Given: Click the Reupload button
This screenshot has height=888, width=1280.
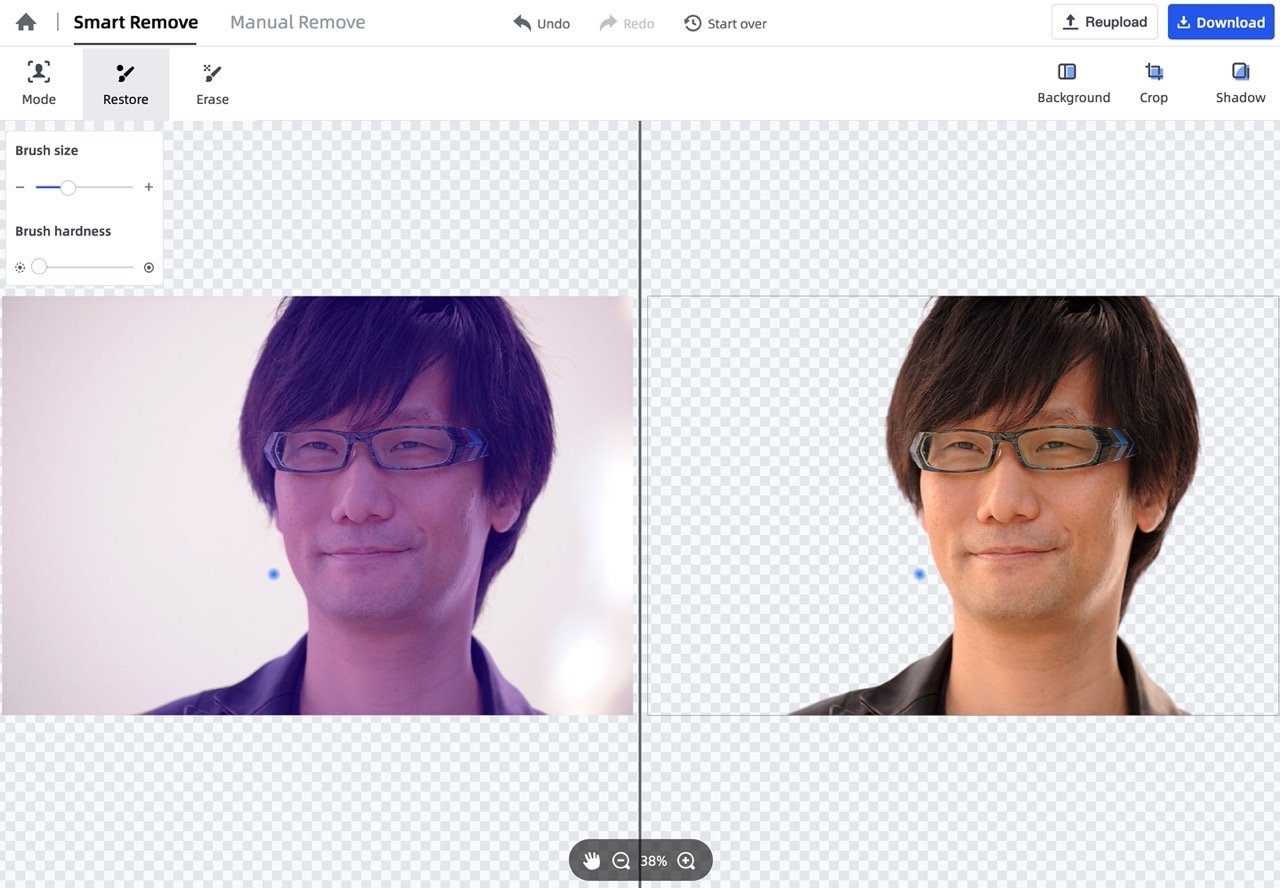Looking at the screenshot, I should click(x=1104, y=22).
